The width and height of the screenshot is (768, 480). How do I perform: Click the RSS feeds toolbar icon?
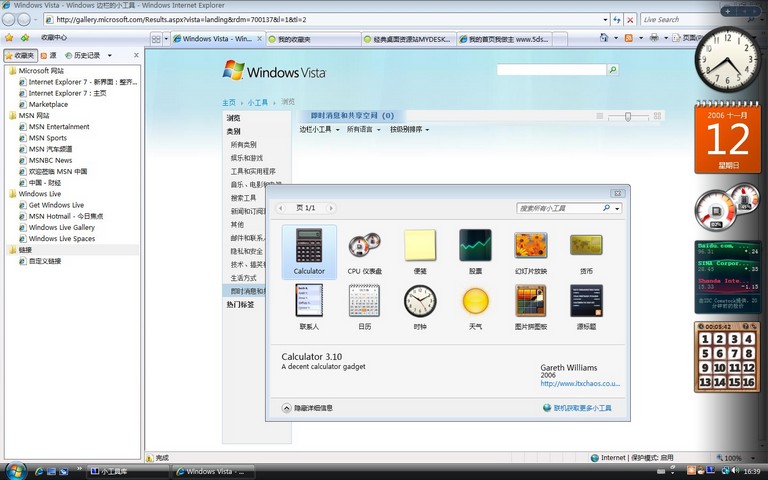pos(629,38)
